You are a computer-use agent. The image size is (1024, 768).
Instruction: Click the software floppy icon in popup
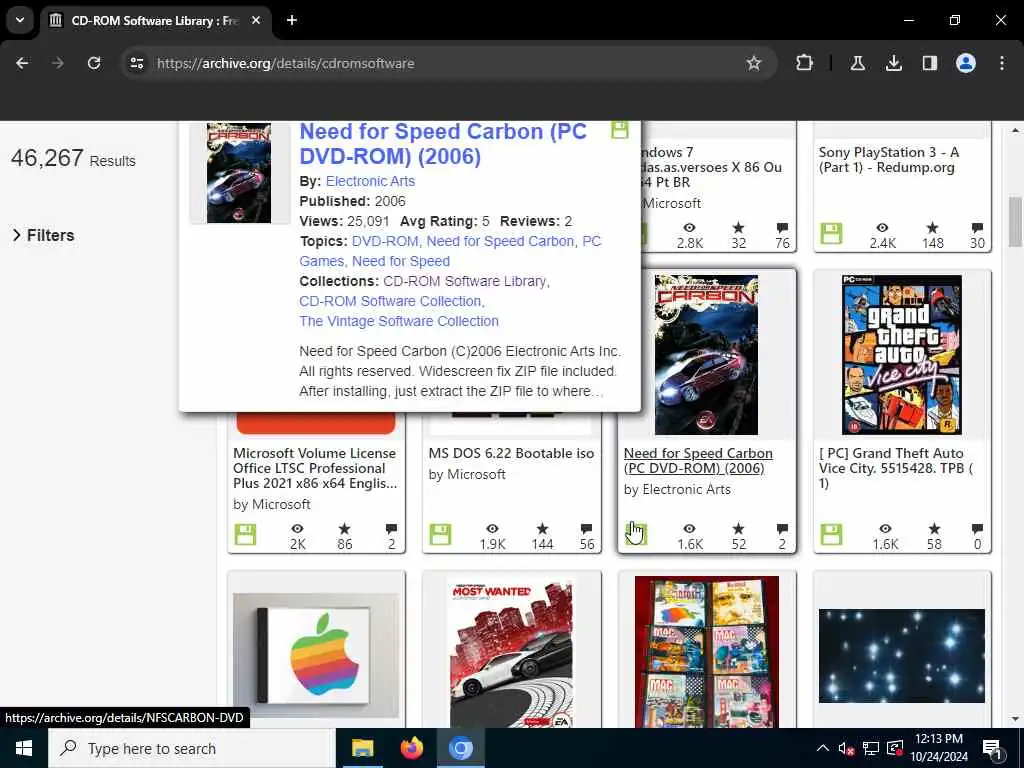[x=620, y=129]
